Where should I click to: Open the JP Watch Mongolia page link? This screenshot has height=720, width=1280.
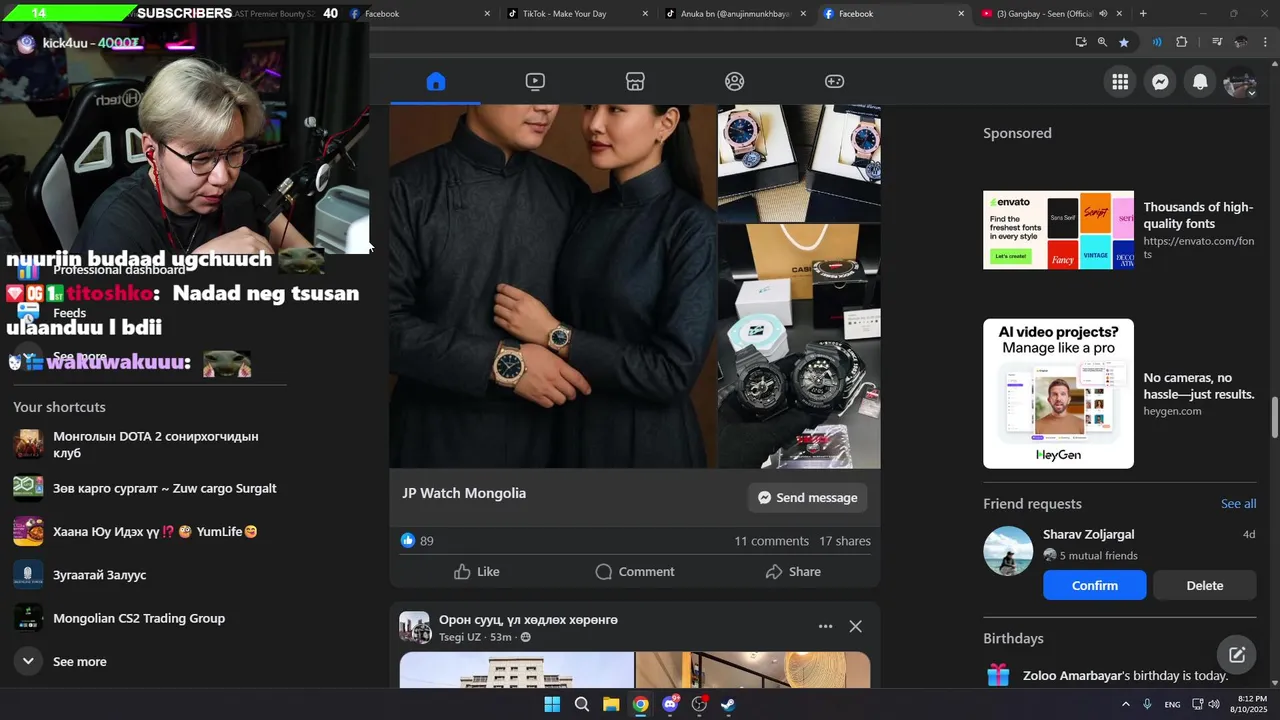click(x=464, y=493)
